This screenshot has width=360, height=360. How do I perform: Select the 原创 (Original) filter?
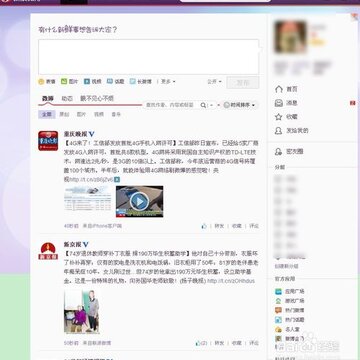pyautogui.click(x=64, y=114)
